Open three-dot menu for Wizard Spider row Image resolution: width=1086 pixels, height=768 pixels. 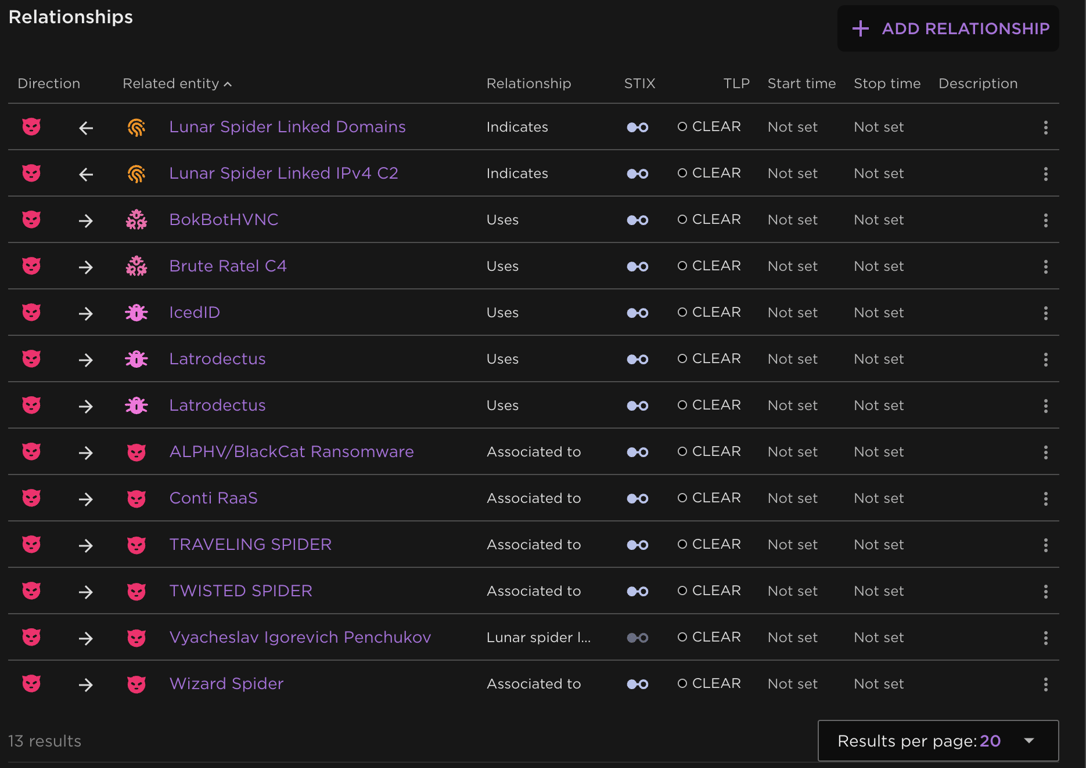(x=1045, y=685)
